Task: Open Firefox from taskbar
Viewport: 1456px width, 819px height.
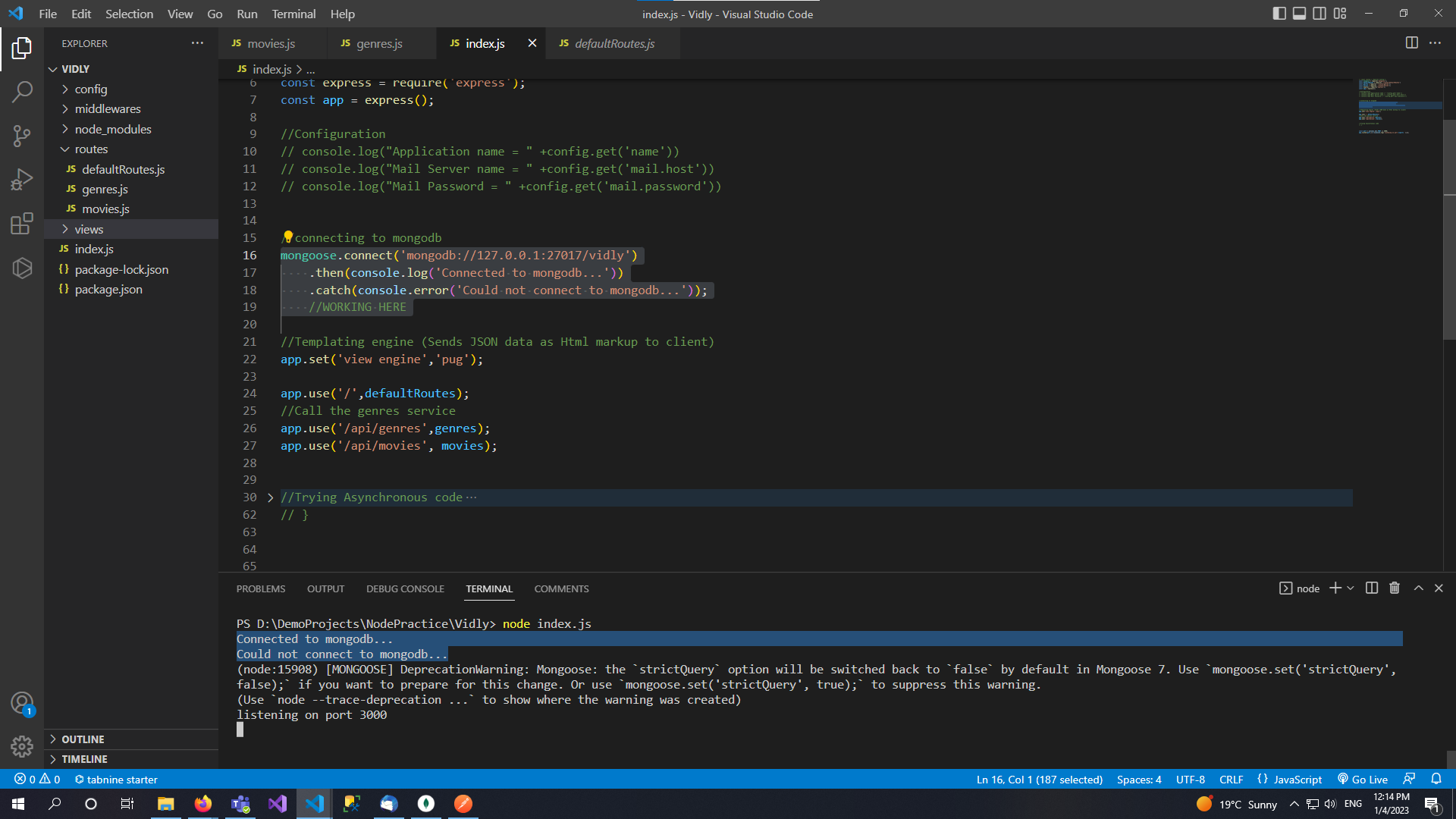Action: tap(202, 804)
